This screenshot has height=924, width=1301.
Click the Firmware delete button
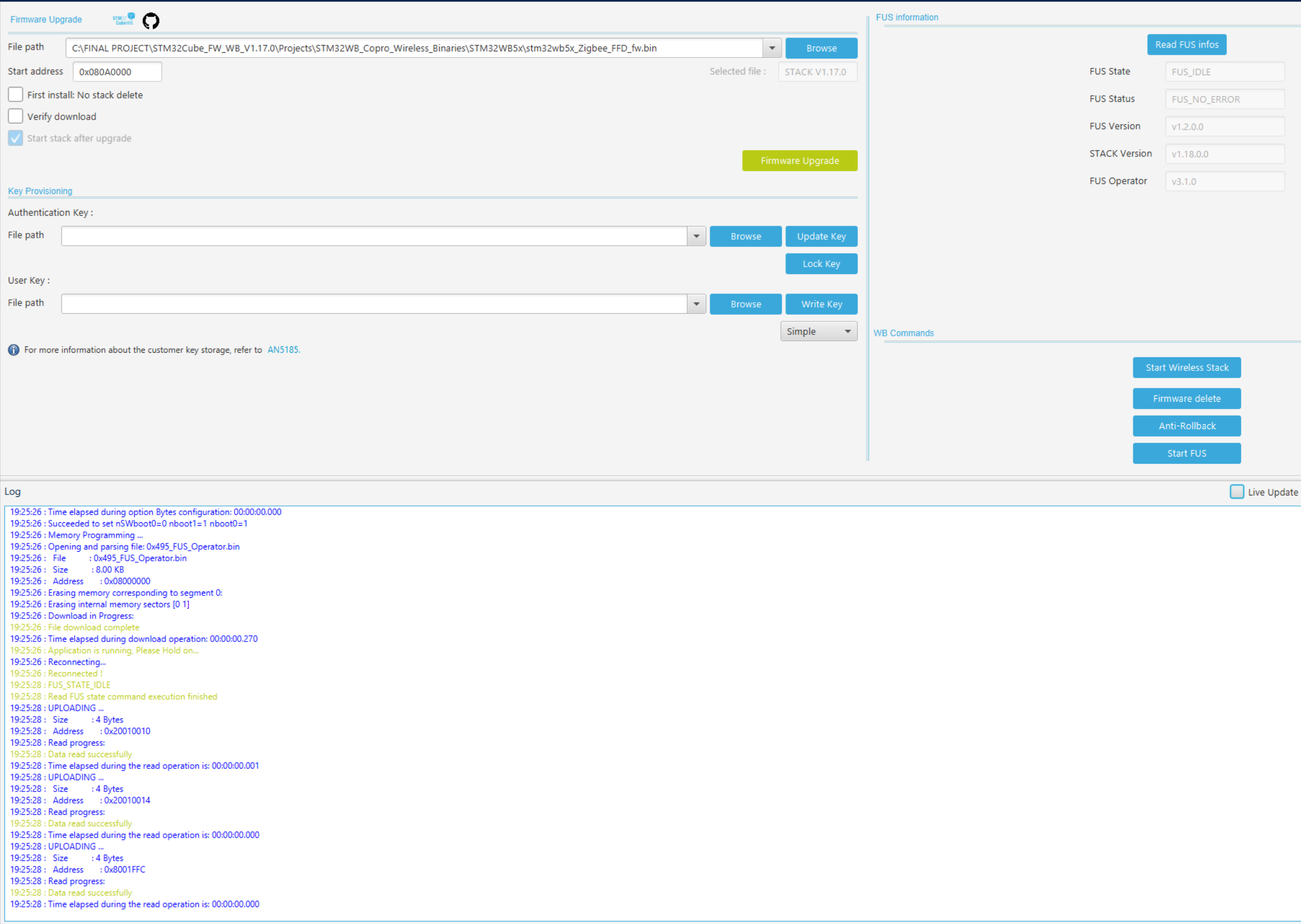click(x=1187, y=398)
